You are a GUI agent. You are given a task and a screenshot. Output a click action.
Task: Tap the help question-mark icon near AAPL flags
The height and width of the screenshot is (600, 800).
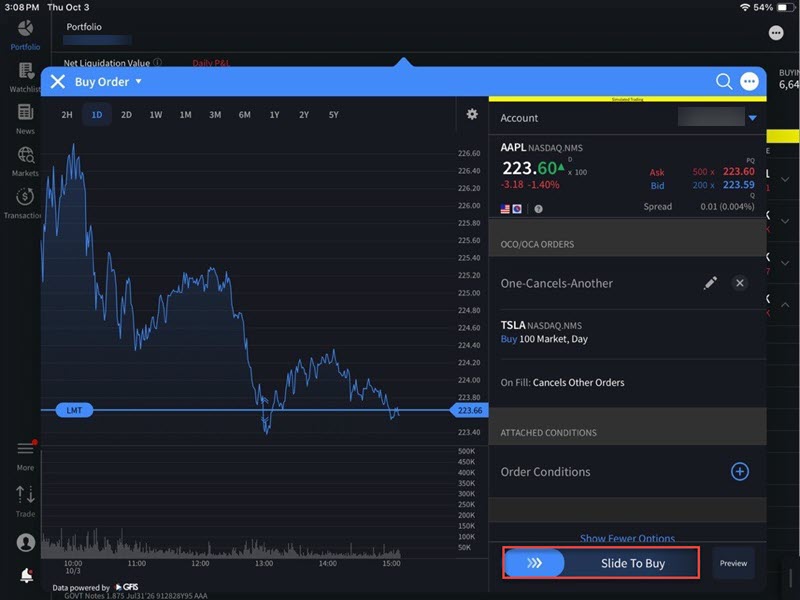tap(538, 209)
